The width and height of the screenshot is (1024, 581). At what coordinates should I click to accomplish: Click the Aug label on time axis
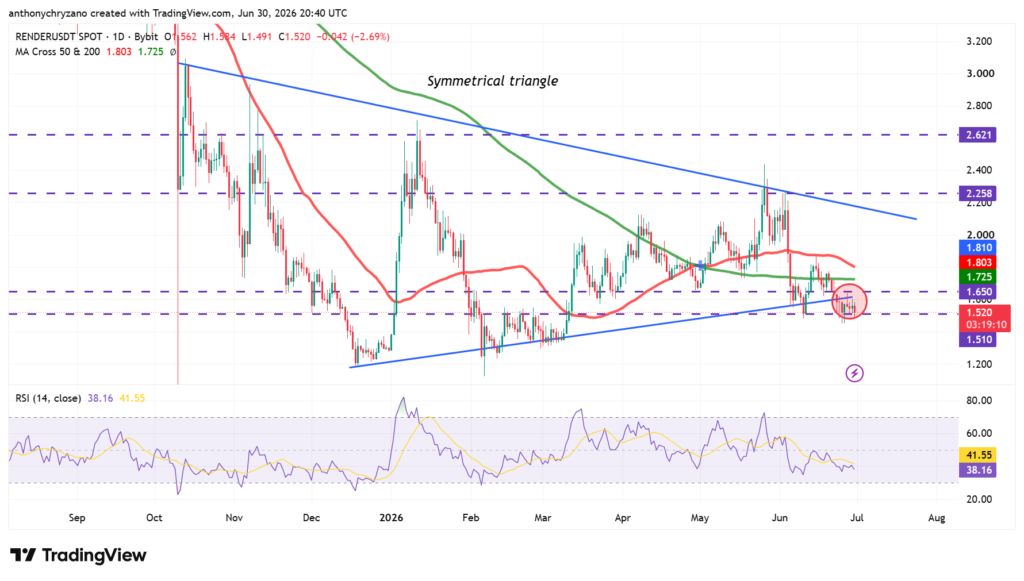(x=936, y=518)
